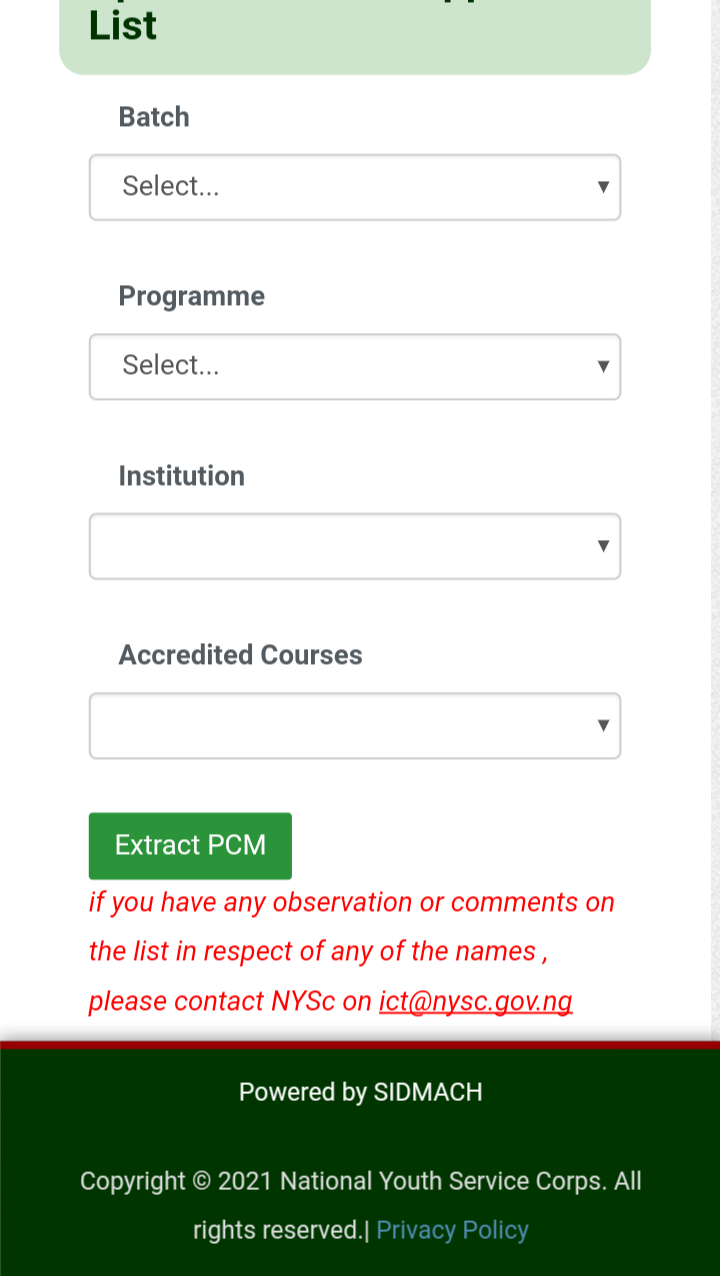Click the Powered by SIDMACH text
720x1276 pixels.
pyautogui.click(x=360, y=1092)
